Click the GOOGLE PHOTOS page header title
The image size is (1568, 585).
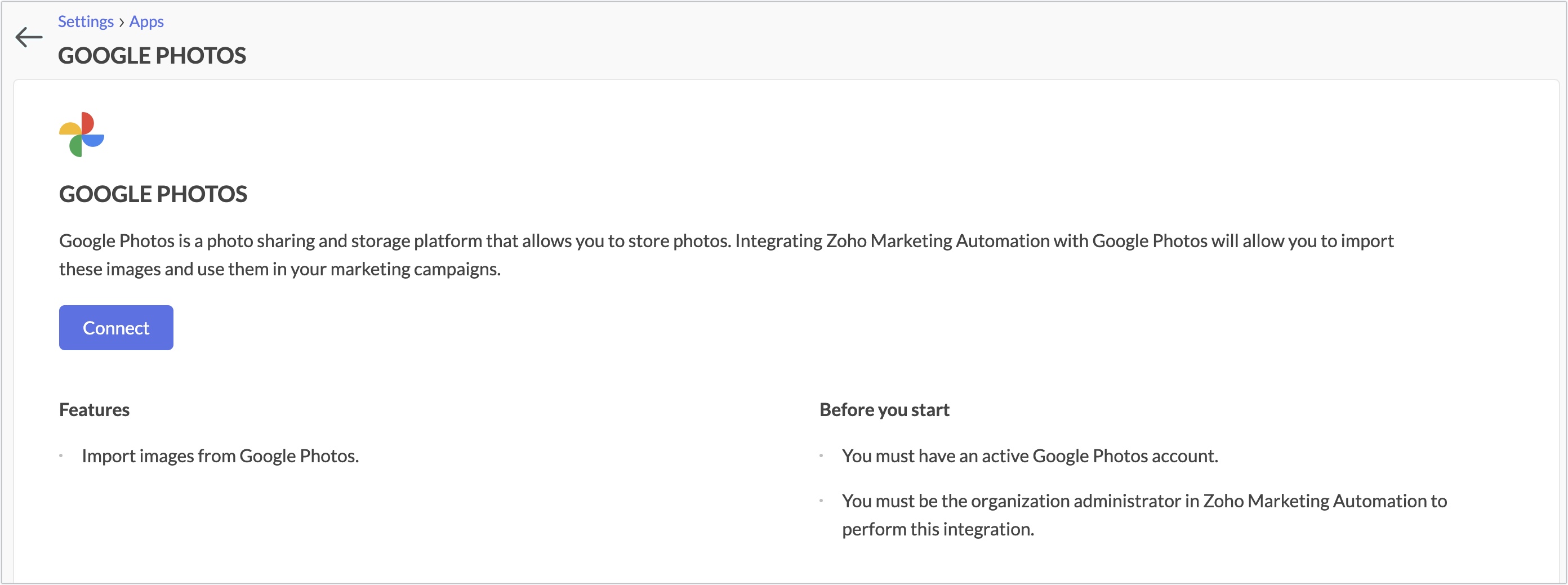tap(152, 55)
